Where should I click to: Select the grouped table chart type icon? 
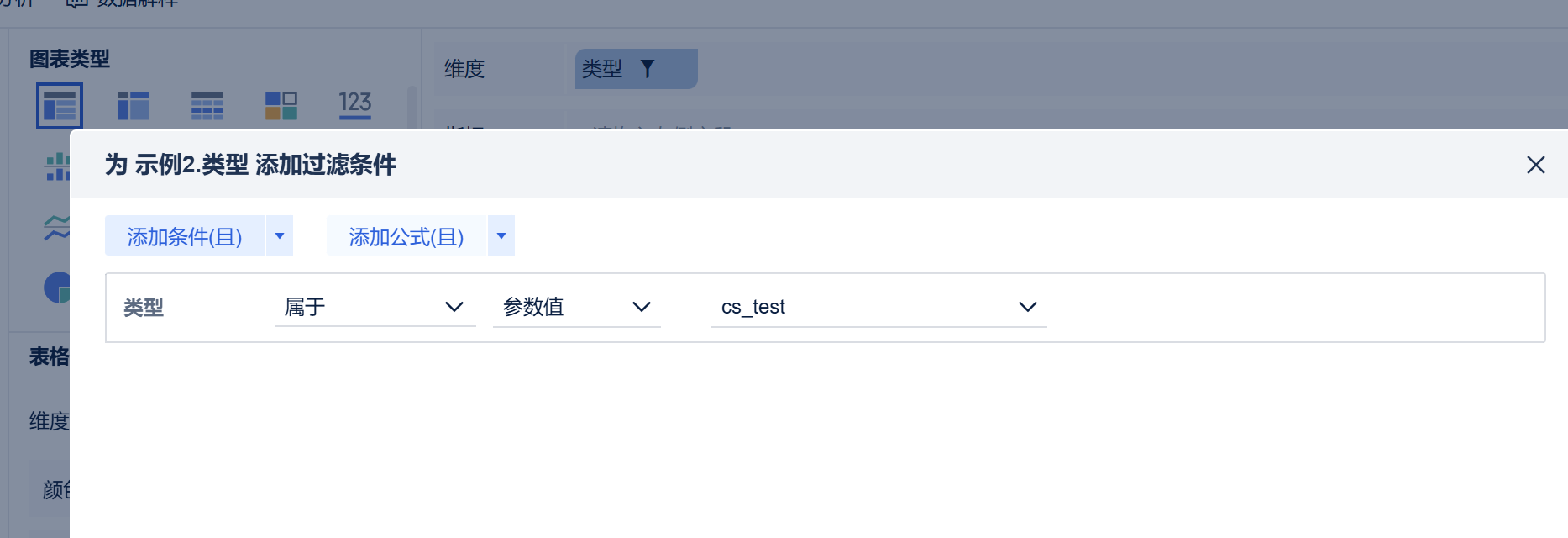[60, 106]
